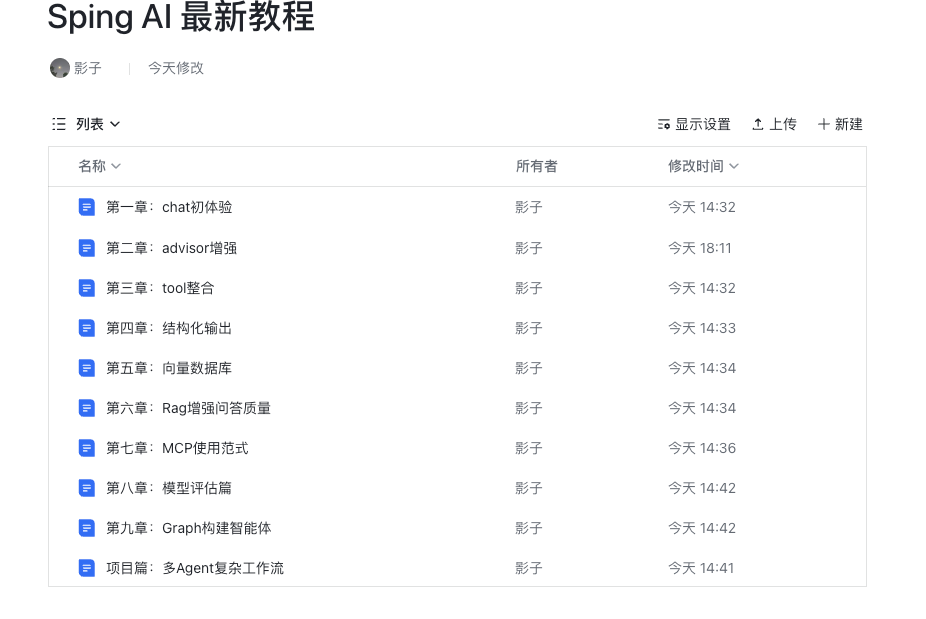
Task: Open 第六章：Rag增强问答质量 document
Action: click(x=188, y=408)
